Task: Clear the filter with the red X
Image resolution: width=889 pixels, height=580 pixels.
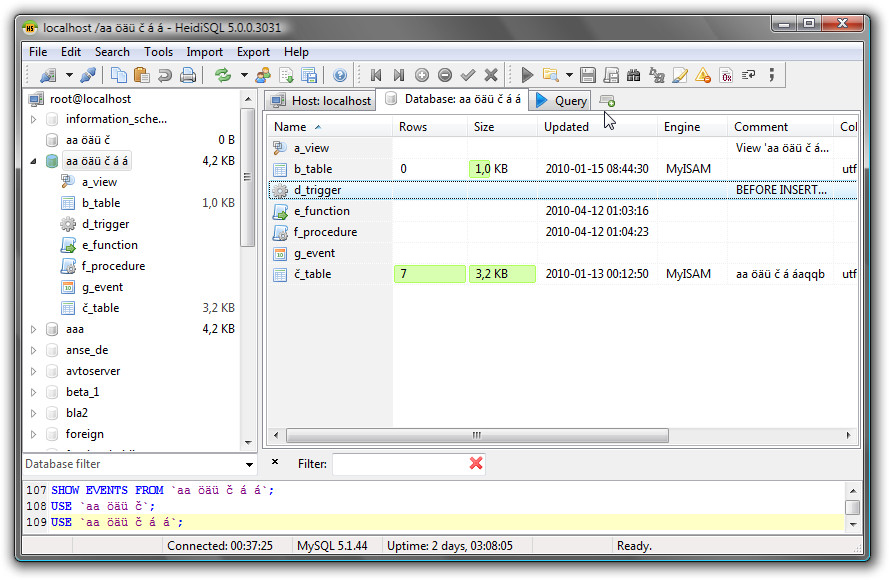Action: [x=476, y=463]
